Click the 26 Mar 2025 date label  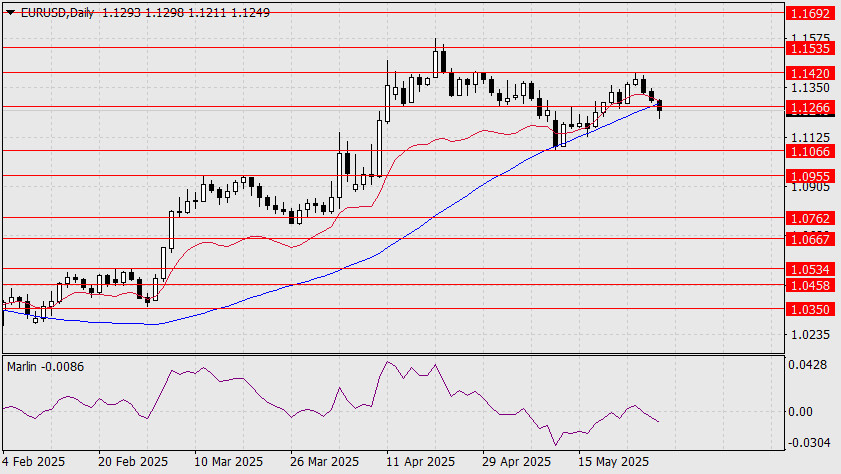tap(324, 462)
